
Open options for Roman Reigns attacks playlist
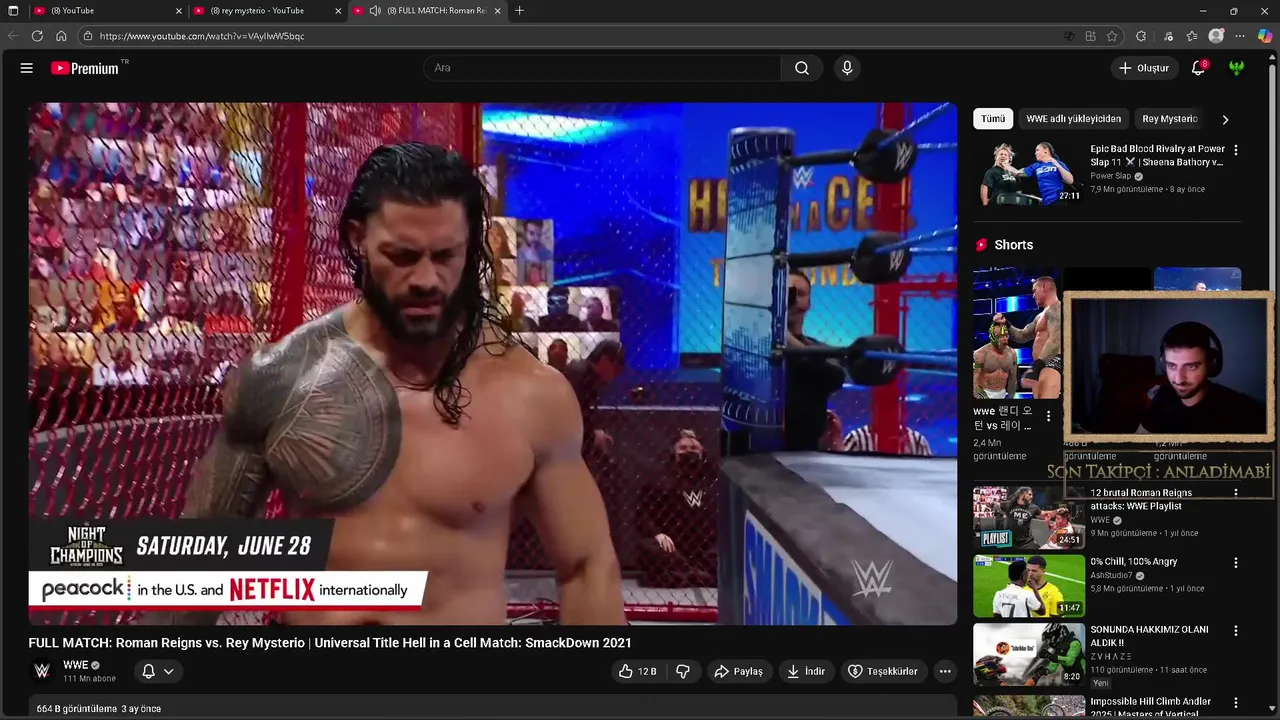coord(1236,493)
